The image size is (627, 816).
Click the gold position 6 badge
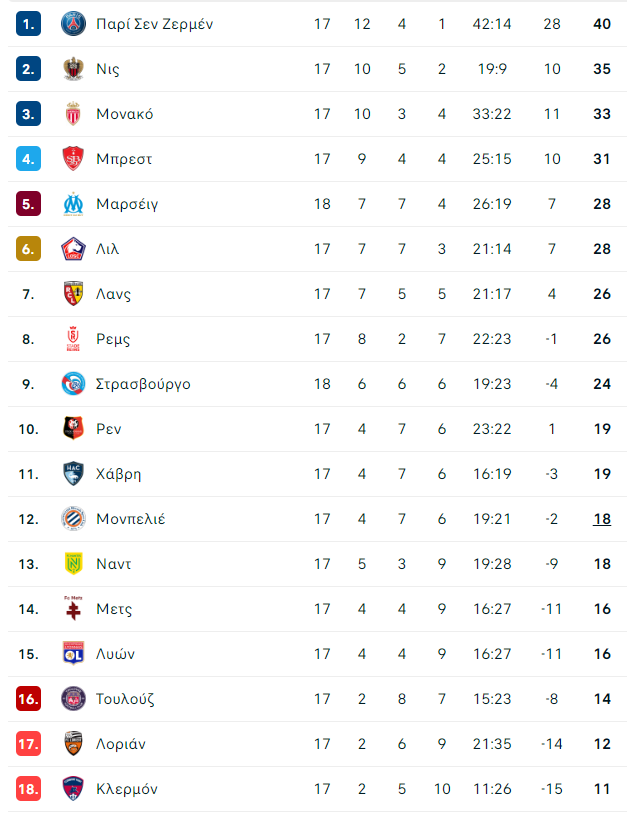pyautogui.click(x=29, y=249)
